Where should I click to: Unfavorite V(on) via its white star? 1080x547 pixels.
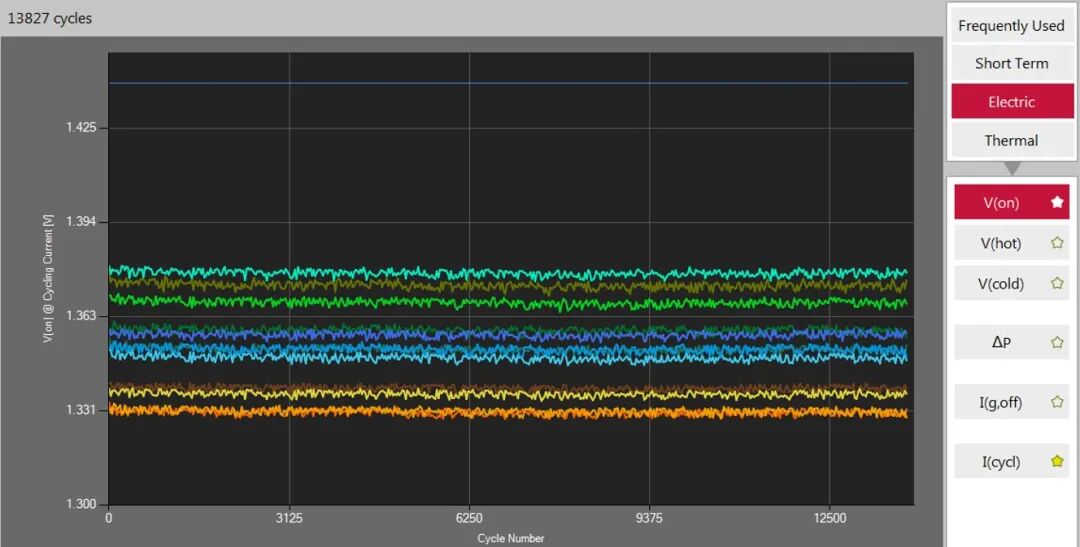(1057, 202)
